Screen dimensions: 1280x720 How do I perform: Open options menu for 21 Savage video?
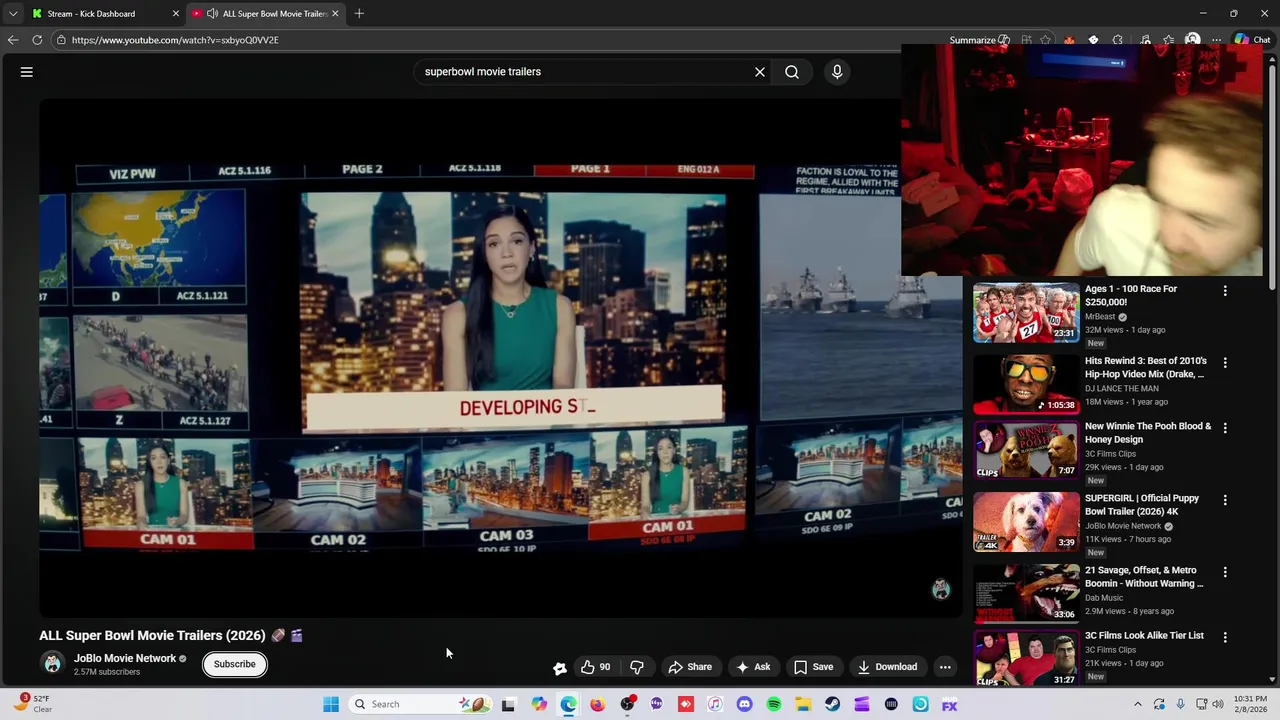(1225, 571)
